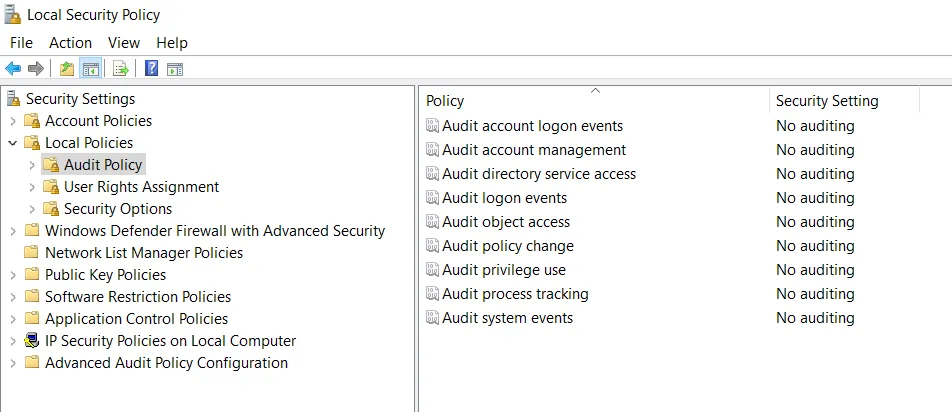Select the Audit Policy tree item
The width and height of the screenshot is (952, 412).
[x=103, y=164]
